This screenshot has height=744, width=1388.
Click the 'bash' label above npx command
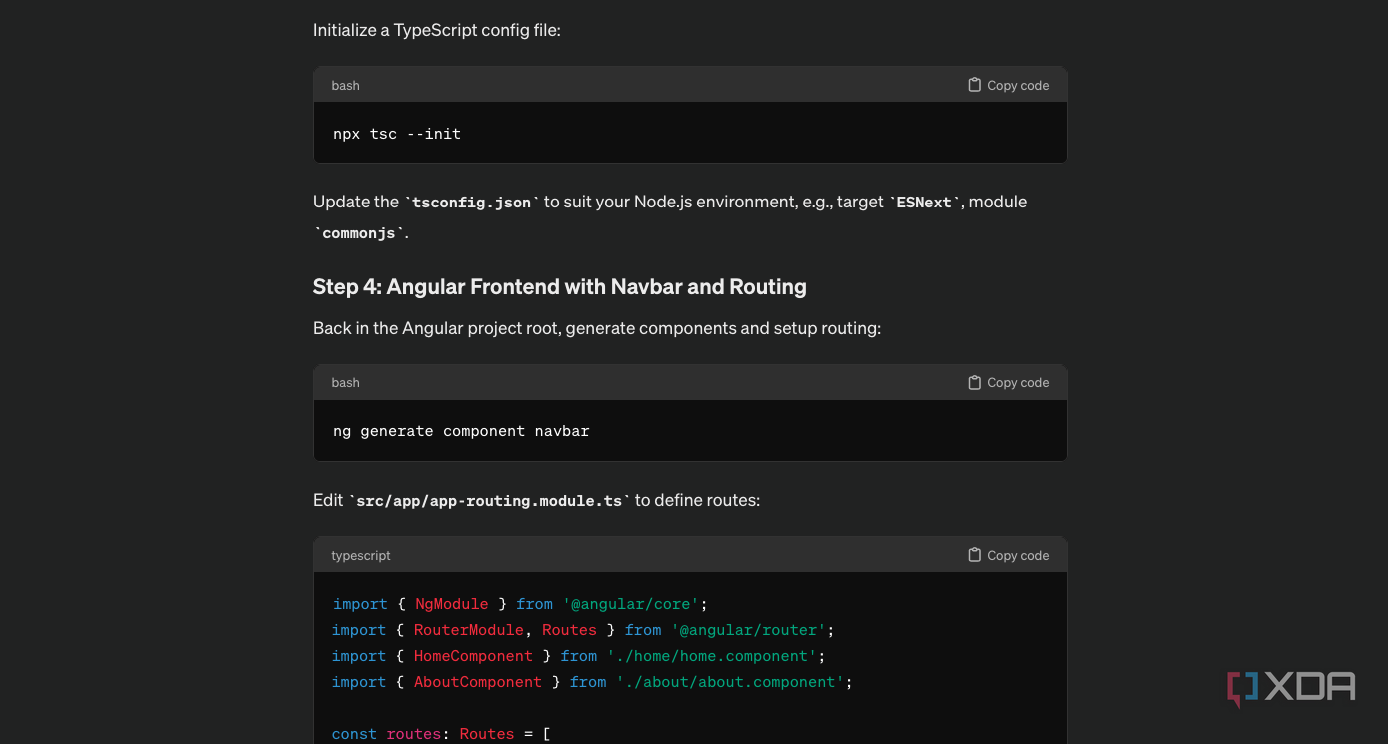click(346, 85)
